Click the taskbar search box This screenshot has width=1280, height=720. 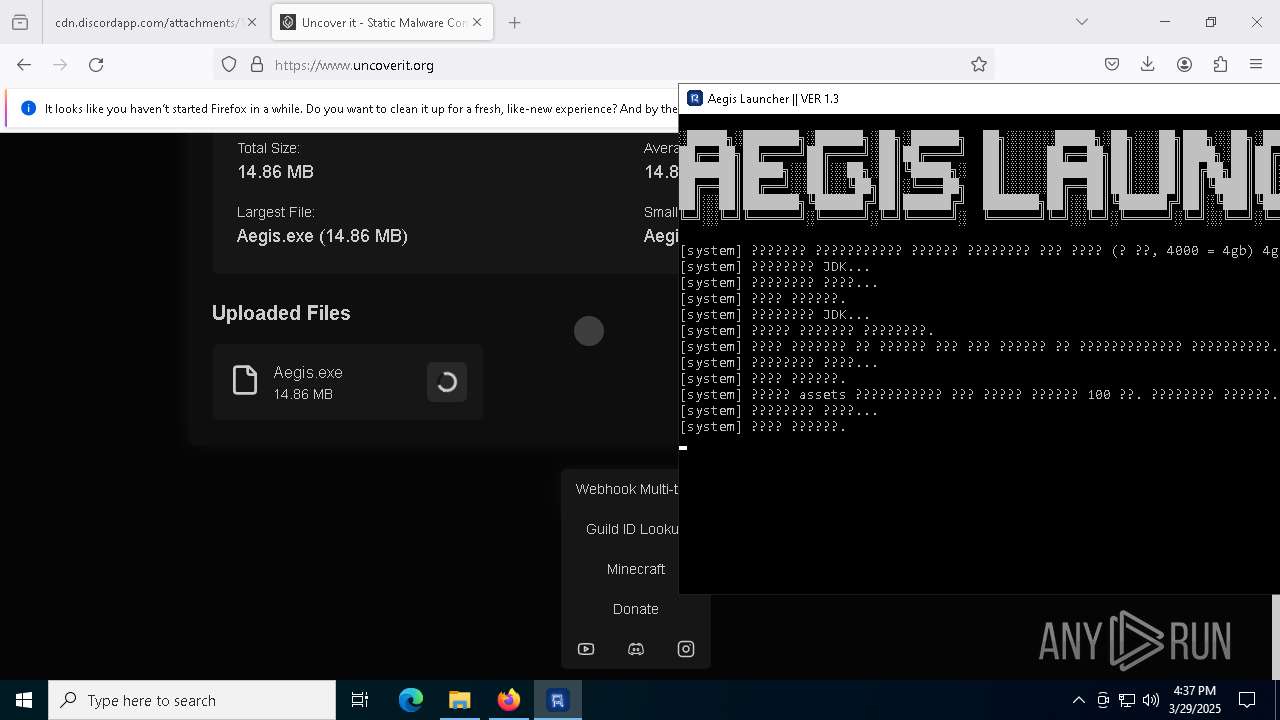point(192,700)
